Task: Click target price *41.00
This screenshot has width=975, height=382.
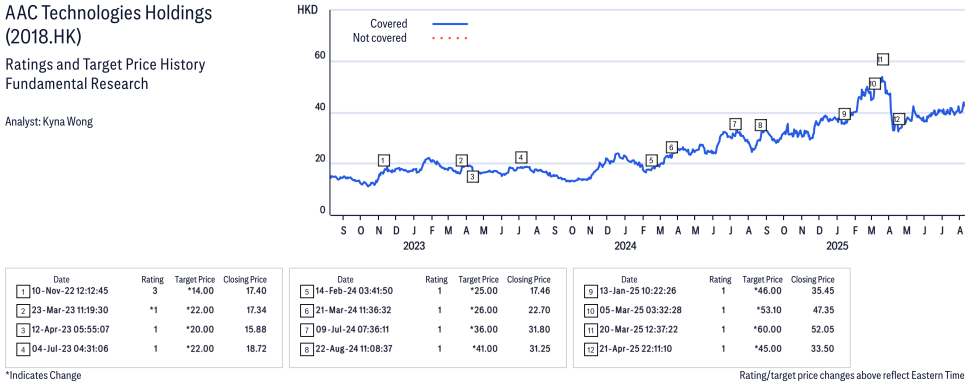Action: (484, 348)
